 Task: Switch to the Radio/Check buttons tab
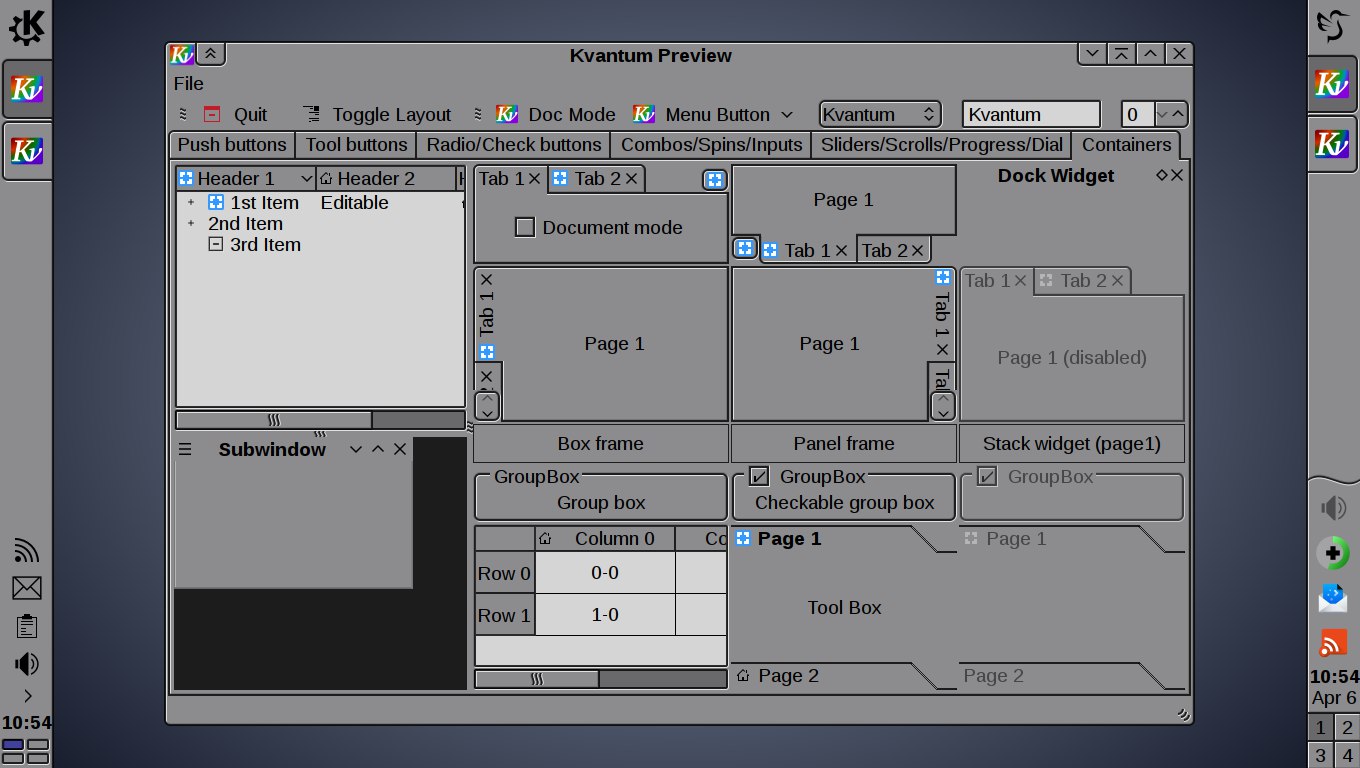click(514, 145)
